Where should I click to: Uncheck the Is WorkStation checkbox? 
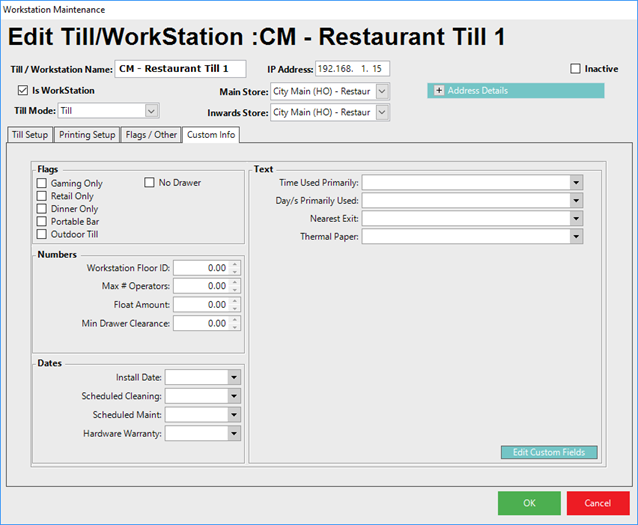pyautogui.click(x=23, y=91)
